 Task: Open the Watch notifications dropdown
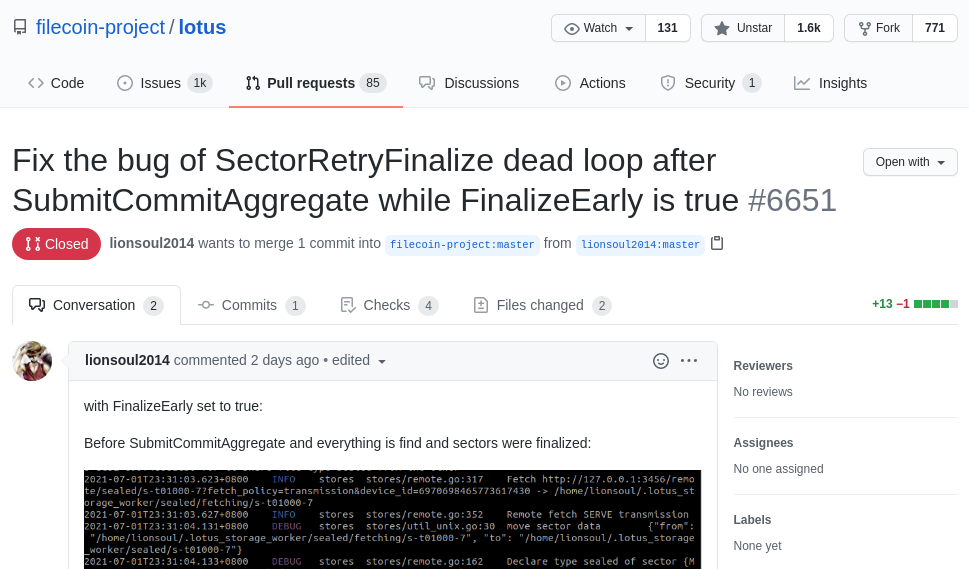(x=598, y=28)
